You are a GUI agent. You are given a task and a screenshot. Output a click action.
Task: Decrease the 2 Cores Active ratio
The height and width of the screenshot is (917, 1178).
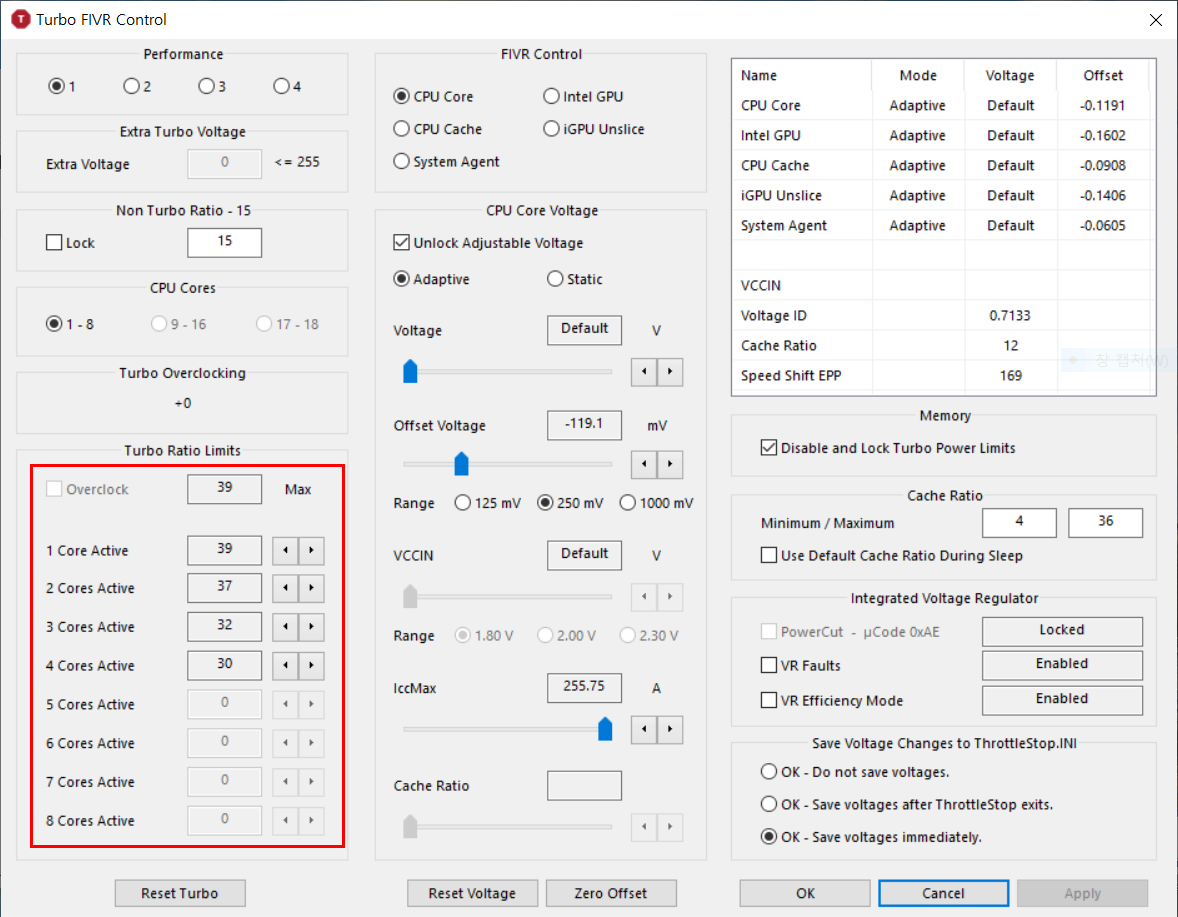pyautogui.click(x=285, y=587)
